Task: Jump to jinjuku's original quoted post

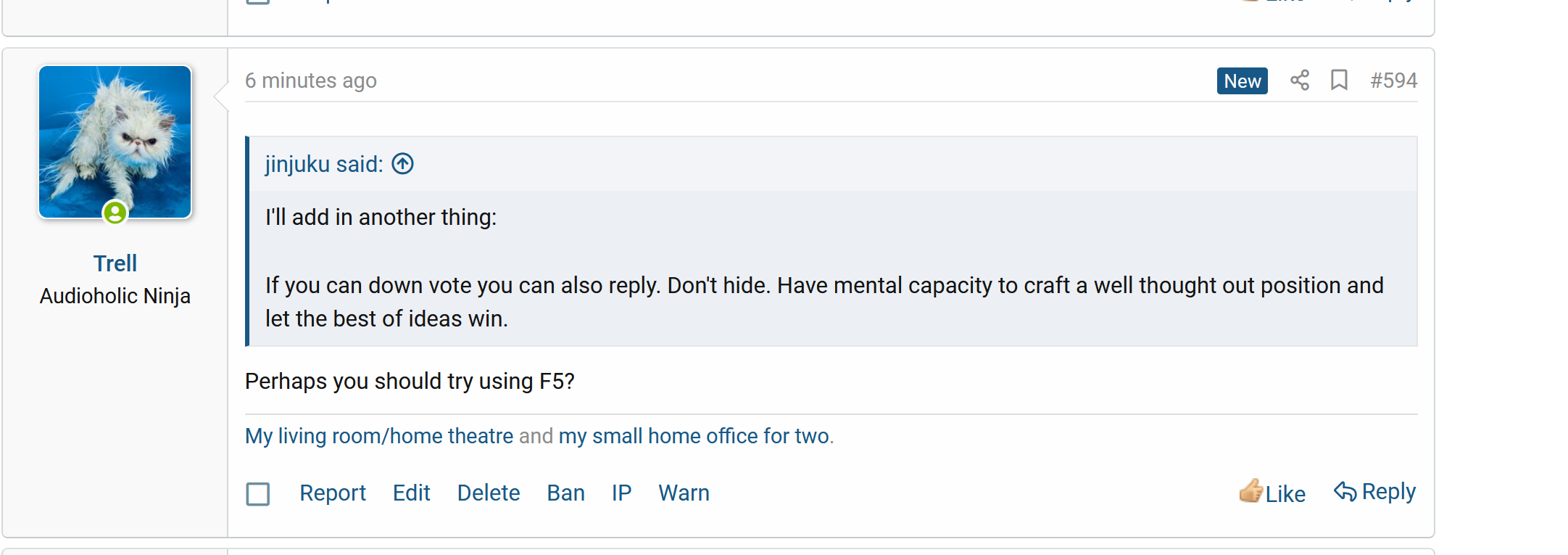Action: [403, 164]
